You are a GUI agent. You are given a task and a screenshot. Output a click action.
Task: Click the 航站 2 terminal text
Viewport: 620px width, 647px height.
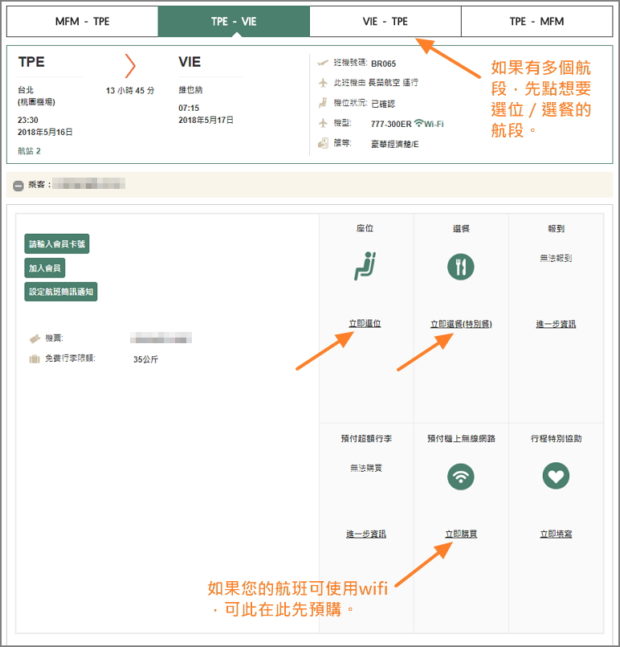29,151
